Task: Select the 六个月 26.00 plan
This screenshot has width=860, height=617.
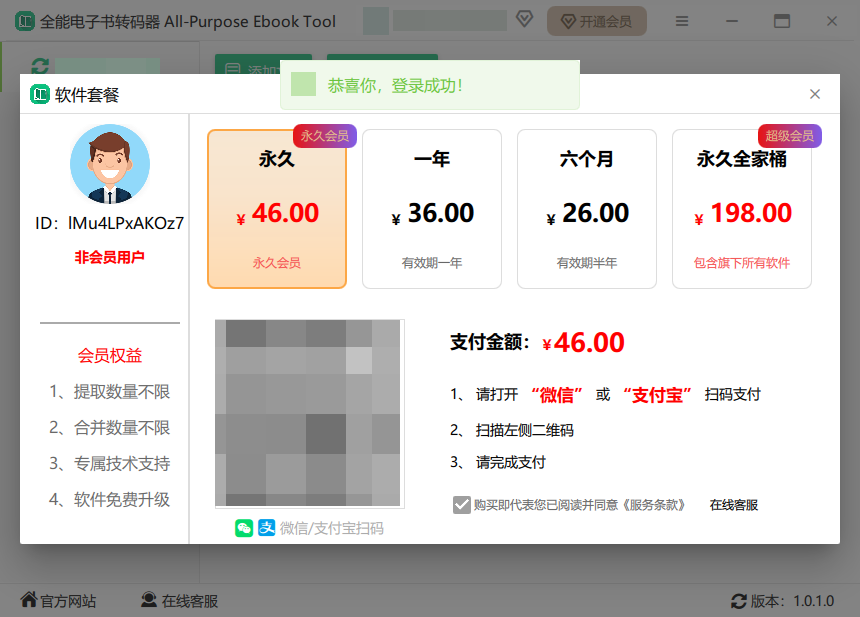Action: click(x=587, y=209)
